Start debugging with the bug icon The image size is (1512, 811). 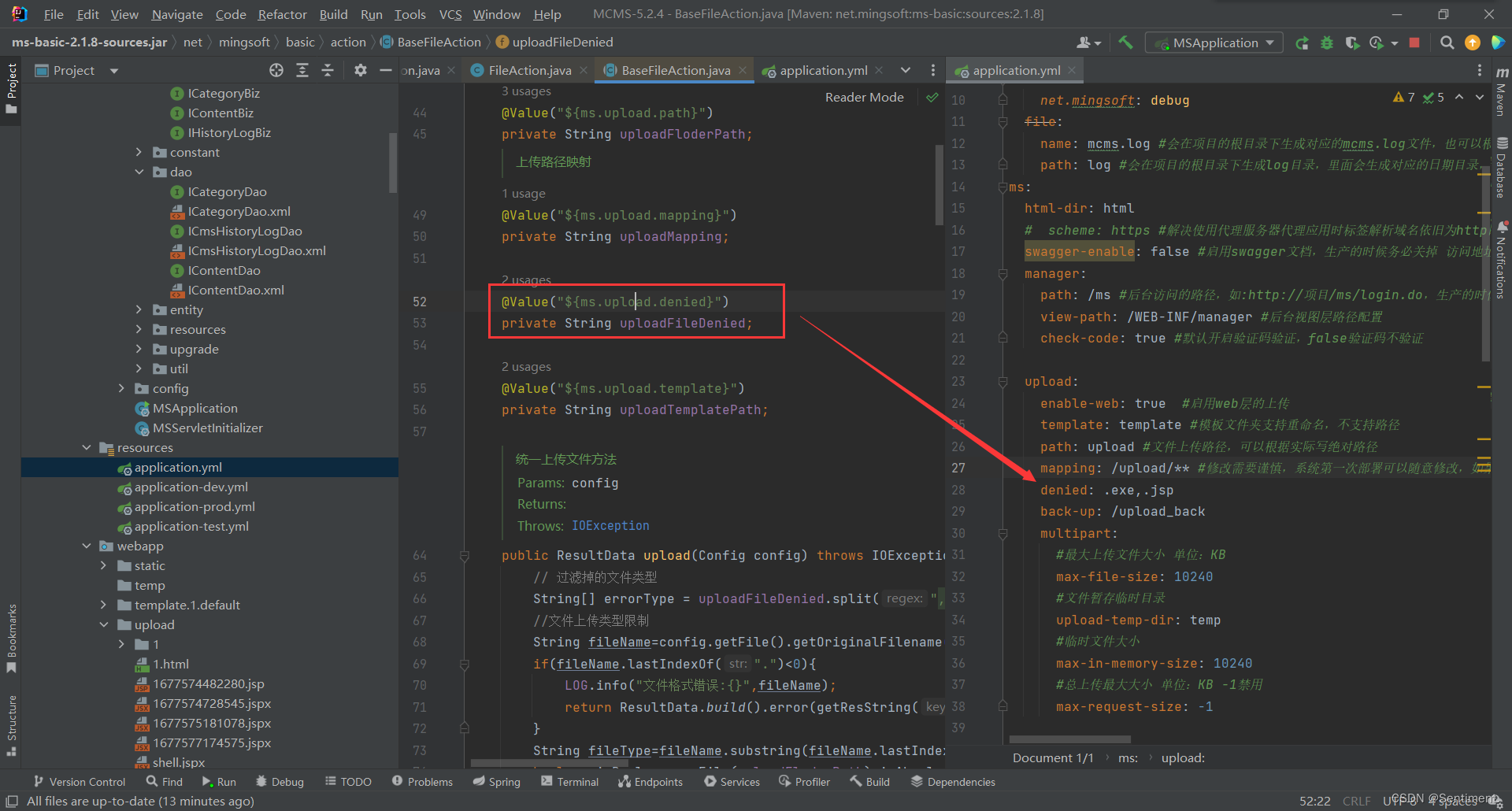1327,43
